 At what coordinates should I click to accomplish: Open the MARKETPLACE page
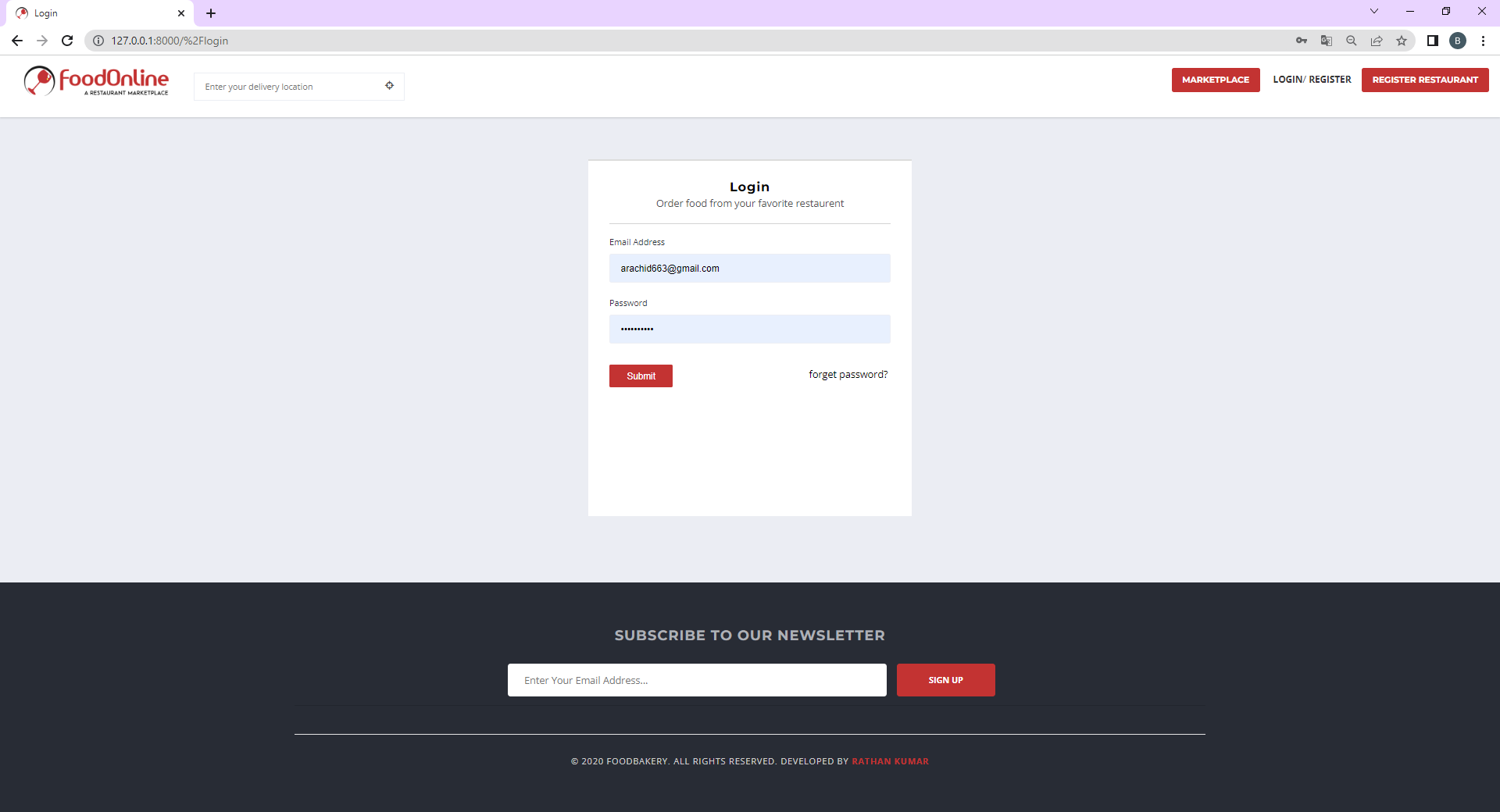pyautogui.click(x=1216, y=80)
